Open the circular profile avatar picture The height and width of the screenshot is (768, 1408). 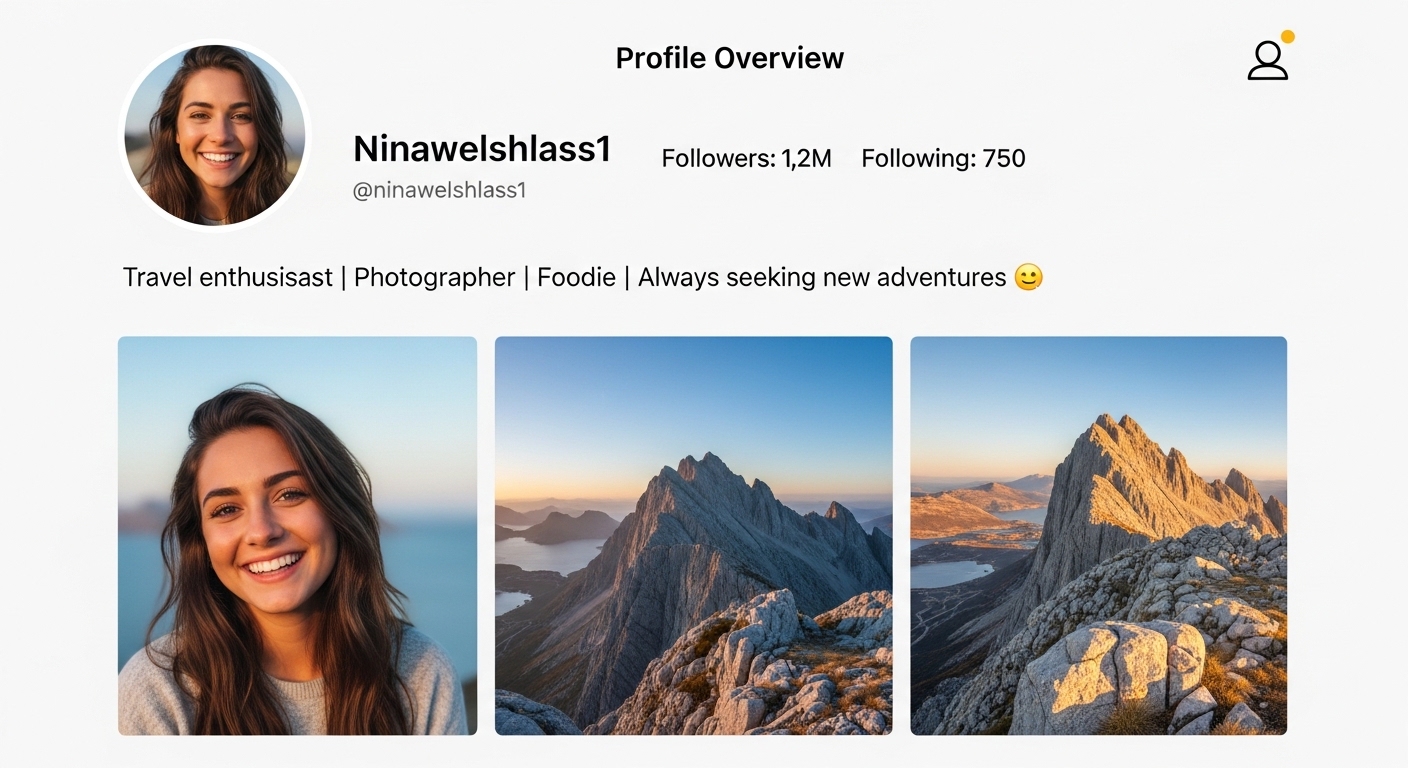pos(215,135)
